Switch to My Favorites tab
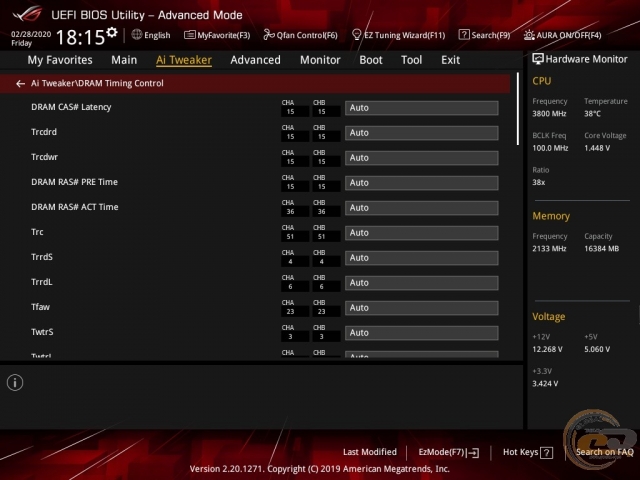Image resolution: width=640 pixels, height=480 pixels. point(60,60)
